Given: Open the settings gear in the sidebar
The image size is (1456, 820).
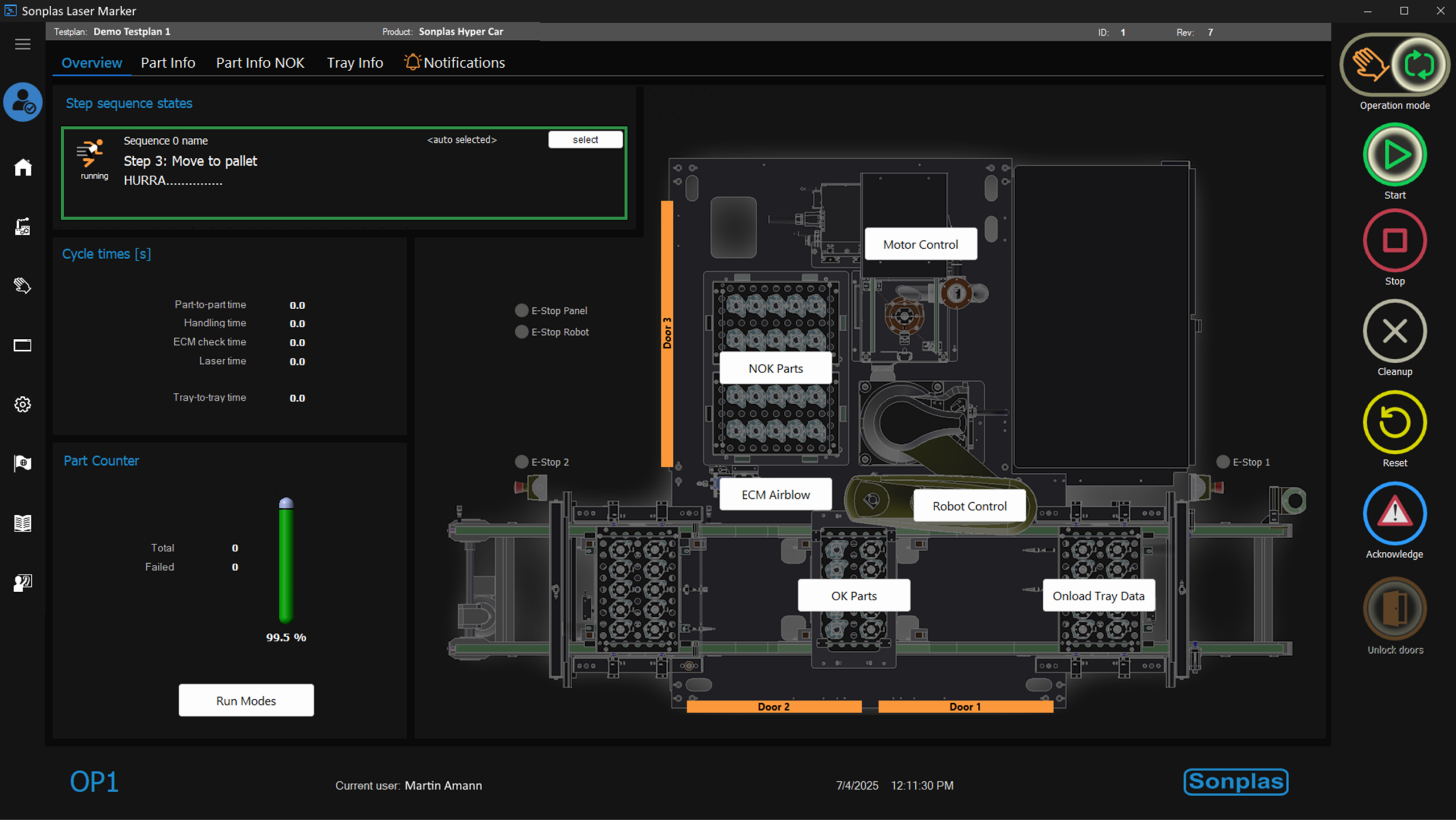Looking at the screenshot, I should coord(23,404).
